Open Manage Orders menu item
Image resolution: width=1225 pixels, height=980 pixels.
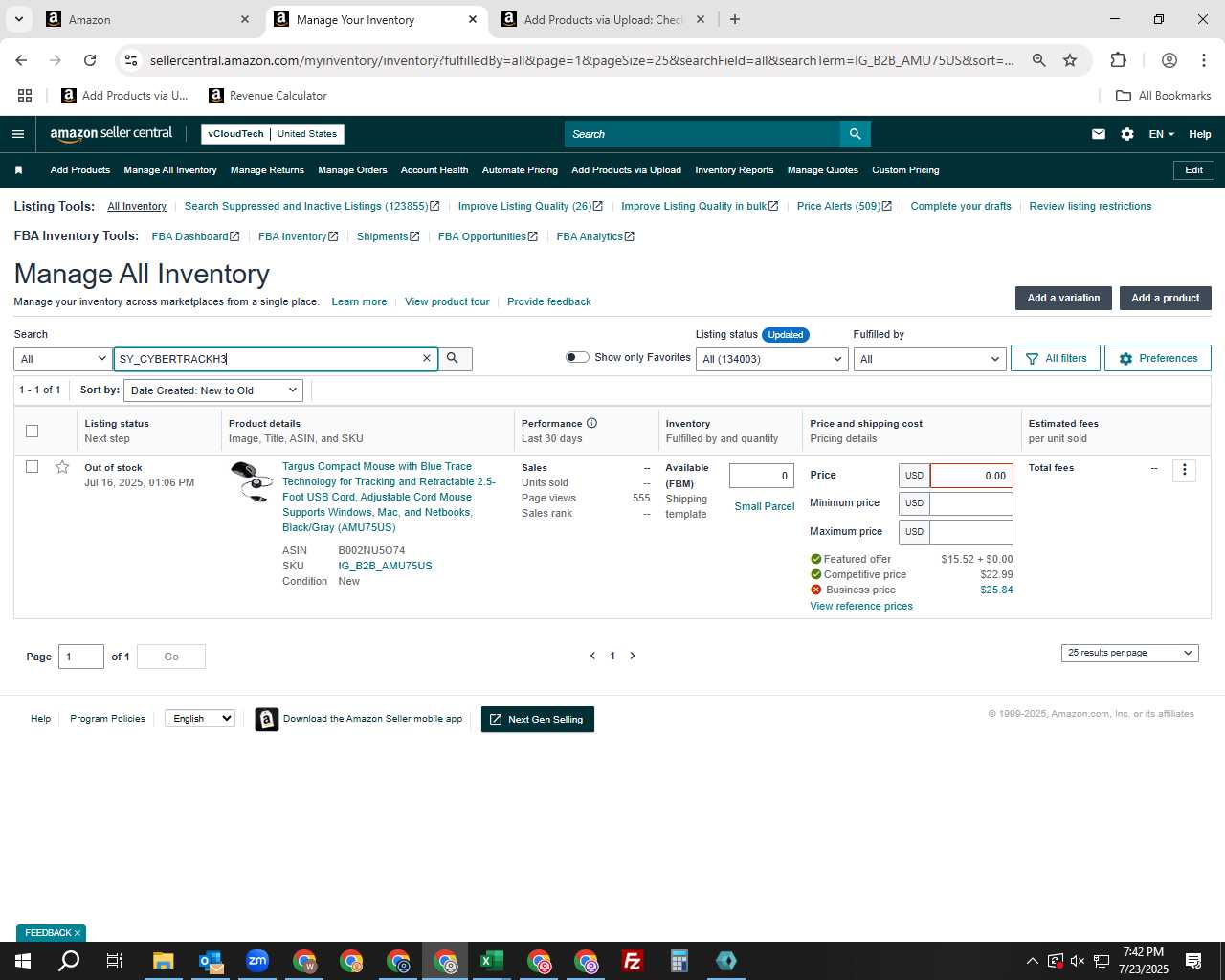point(352,170)
